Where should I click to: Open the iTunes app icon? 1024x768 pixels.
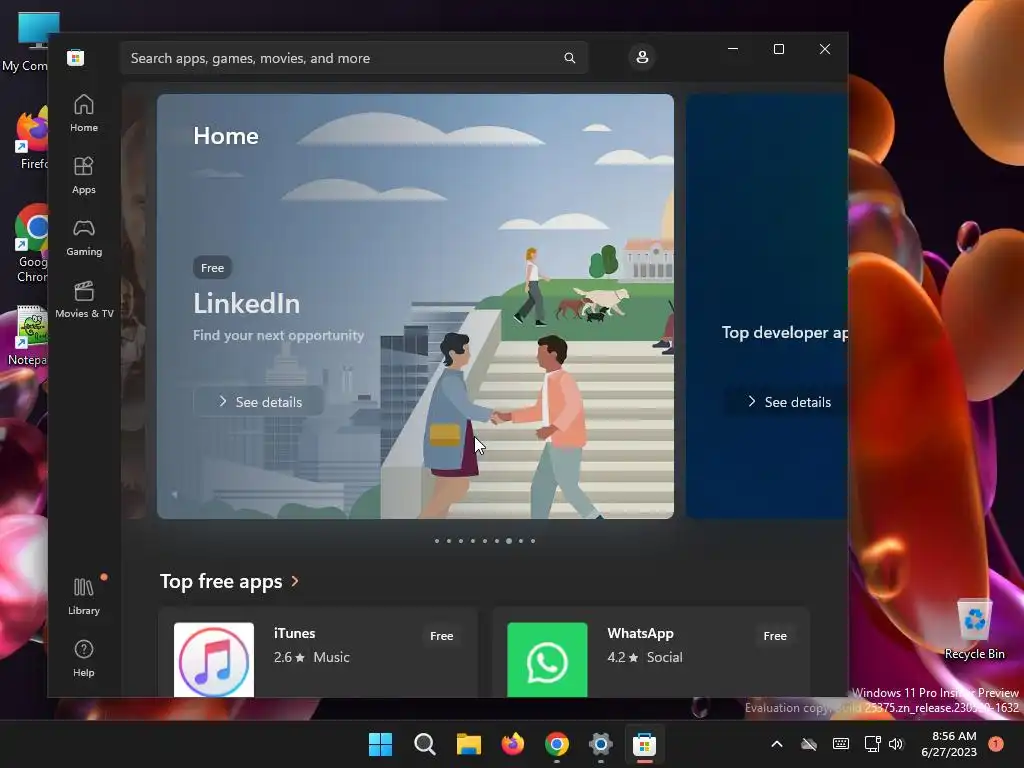(214, 660)
